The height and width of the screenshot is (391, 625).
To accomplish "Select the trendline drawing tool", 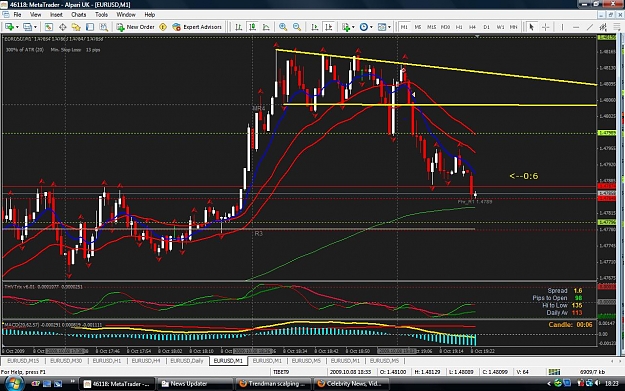I will point(590,27).
